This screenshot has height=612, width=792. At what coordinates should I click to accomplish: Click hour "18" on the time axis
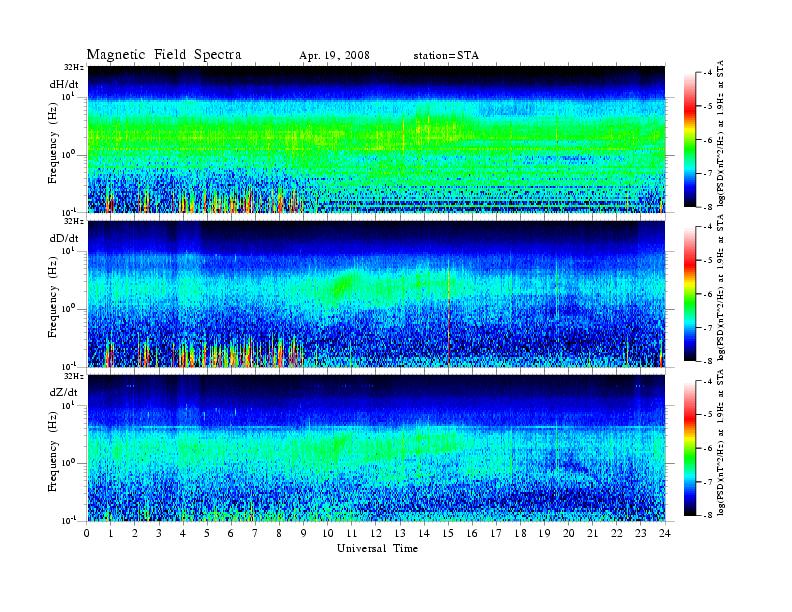pyautogui.click(x=521, y=533)
